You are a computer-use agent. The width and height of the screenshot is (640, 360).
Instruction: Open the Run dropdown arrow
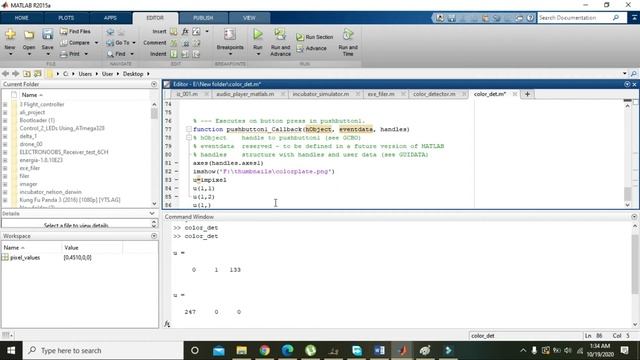pos(258,54)
